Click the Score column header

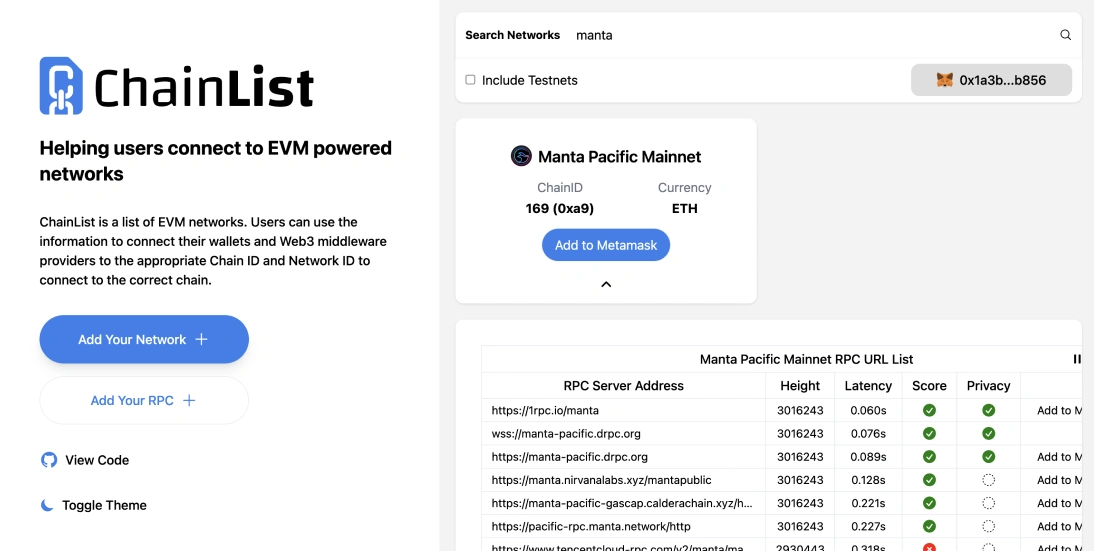point(929,386)
